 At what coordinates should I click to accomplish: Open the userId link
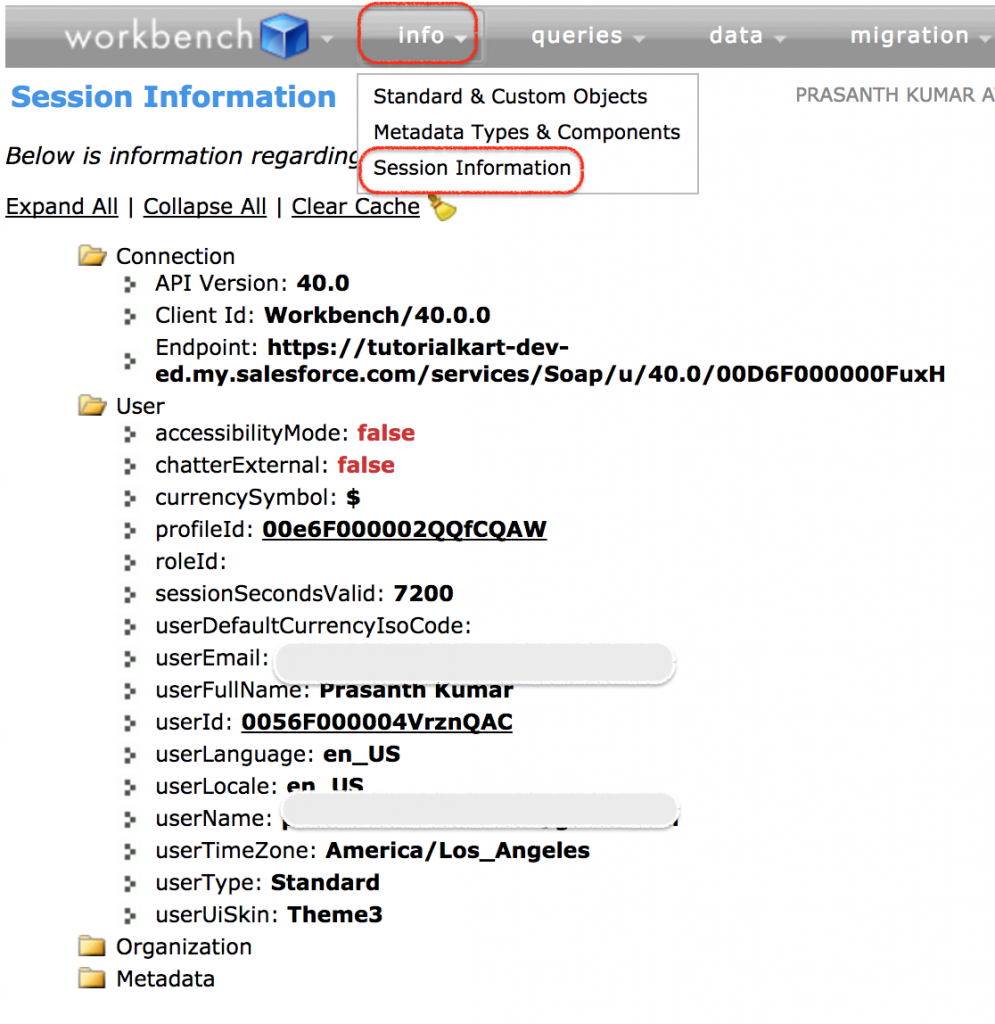point(376,721)
